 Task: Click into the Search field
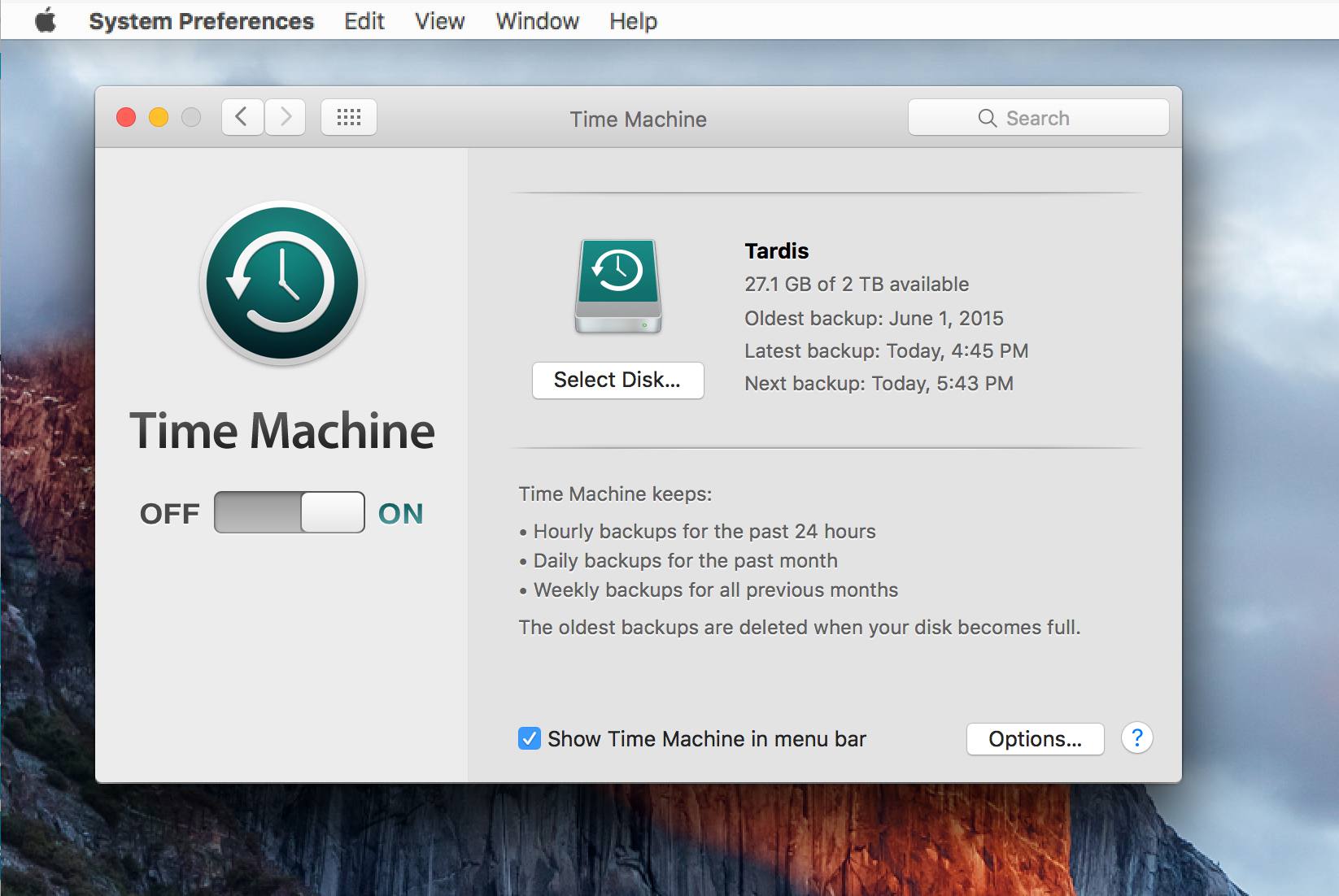coord(1039,118)
